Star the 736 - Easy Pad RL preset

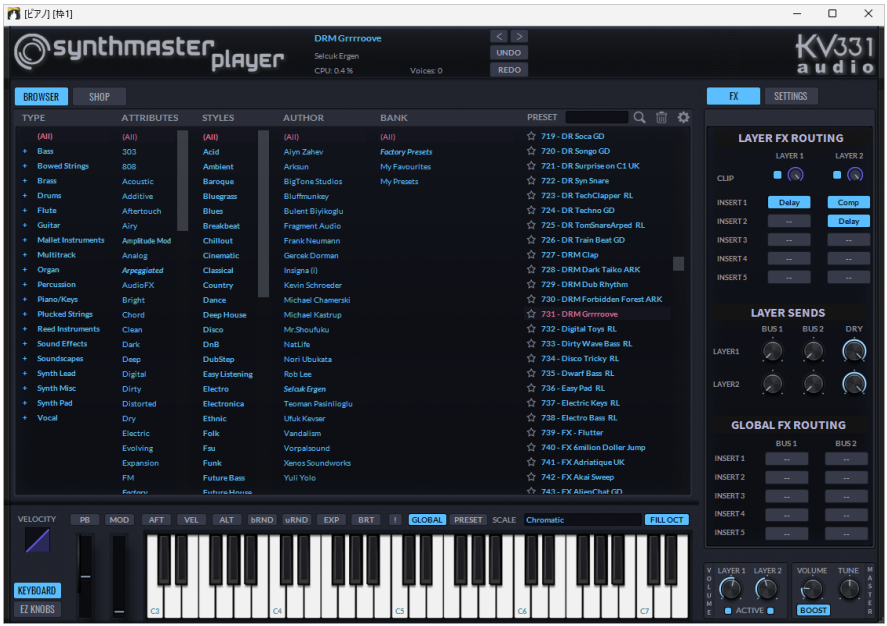(x=531, y=388)
